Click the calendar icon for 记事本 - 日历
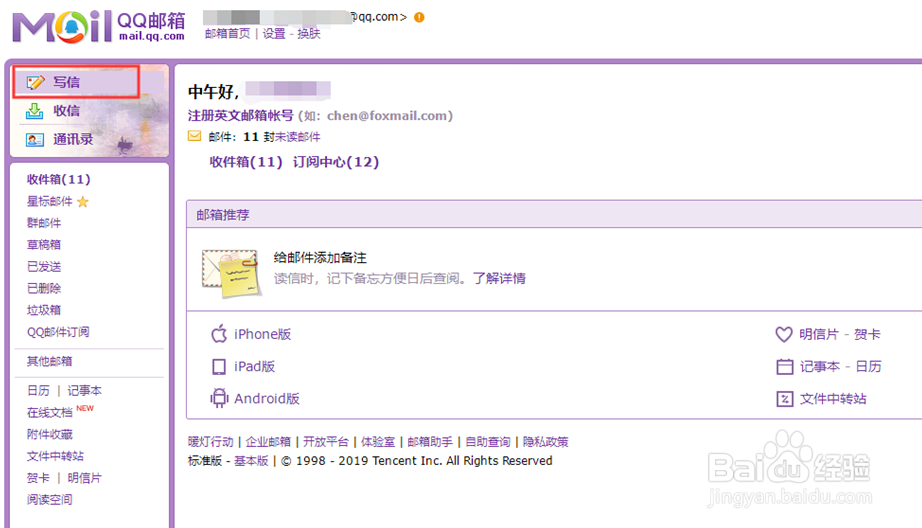This screenshot has width=922, height=528. pyautogui.click(x=784, y=366)
